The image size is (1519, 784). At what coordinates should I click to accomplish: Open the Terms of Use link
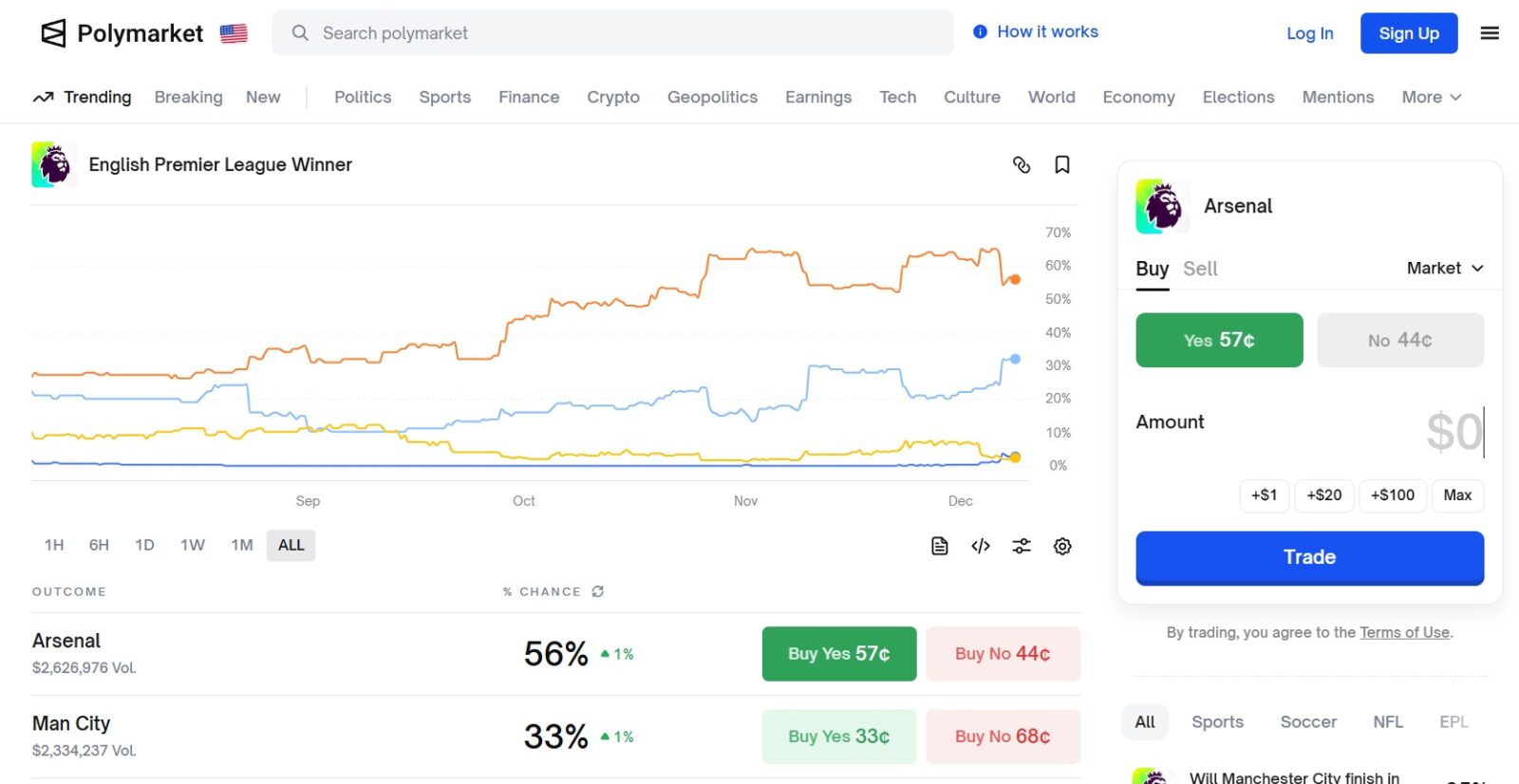(1404, 632)
